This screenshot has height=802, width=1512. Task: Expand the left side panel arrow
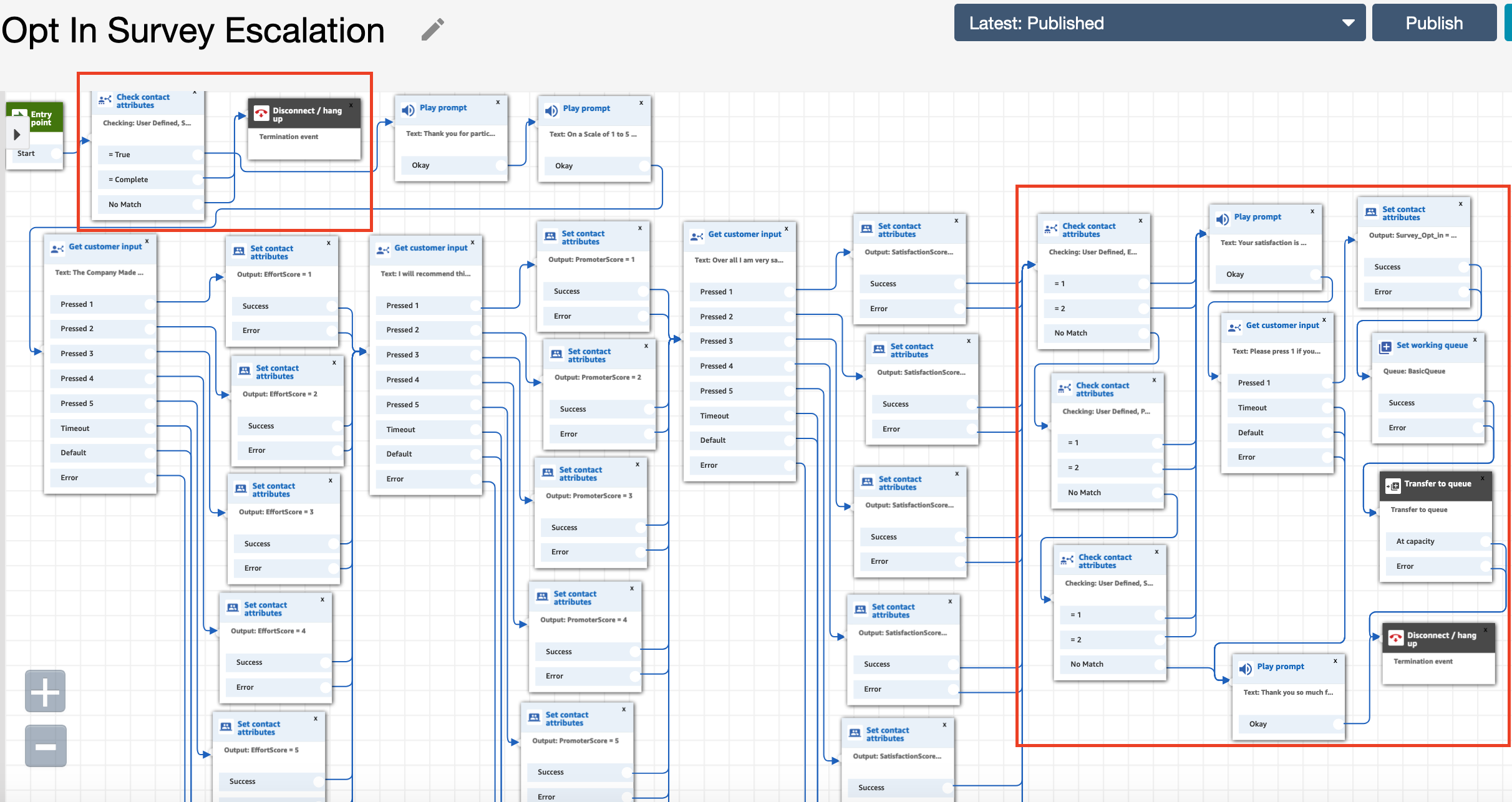tap(17, 135)
